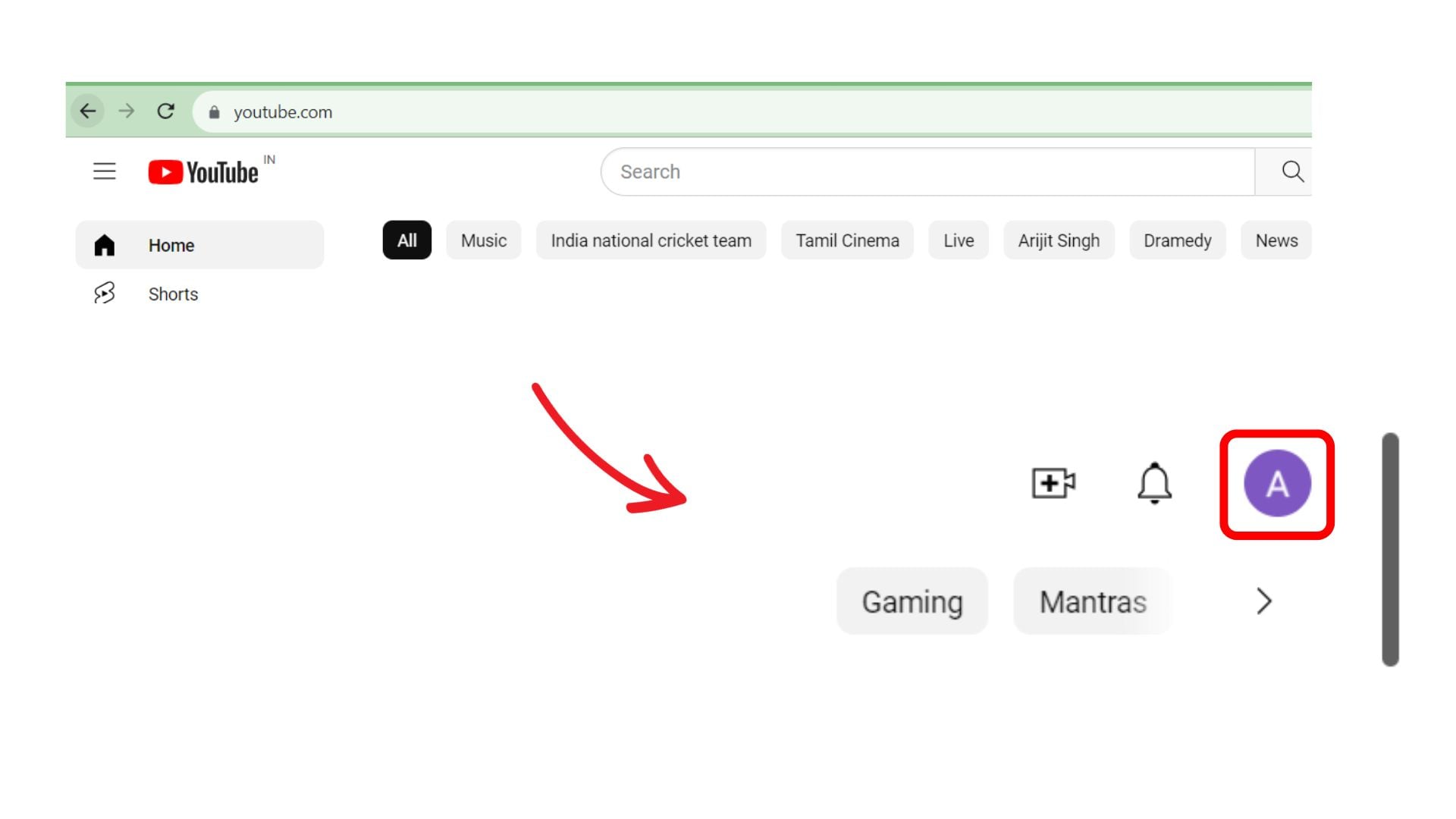The image size is (1456, 819).
Task: Click inside the Search input field
Action: point(834,171)
